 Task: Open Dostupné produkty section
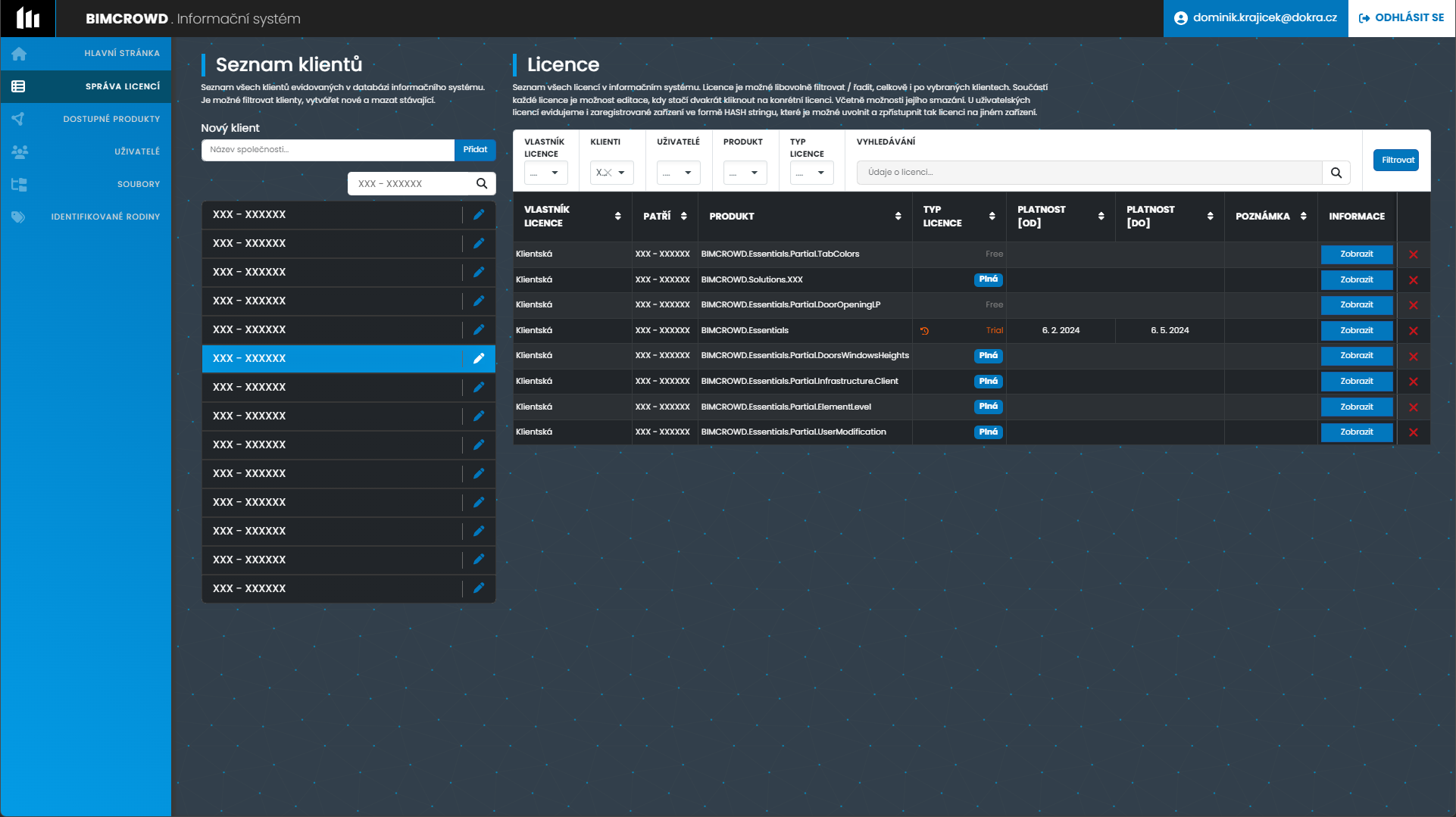point(86,119)
